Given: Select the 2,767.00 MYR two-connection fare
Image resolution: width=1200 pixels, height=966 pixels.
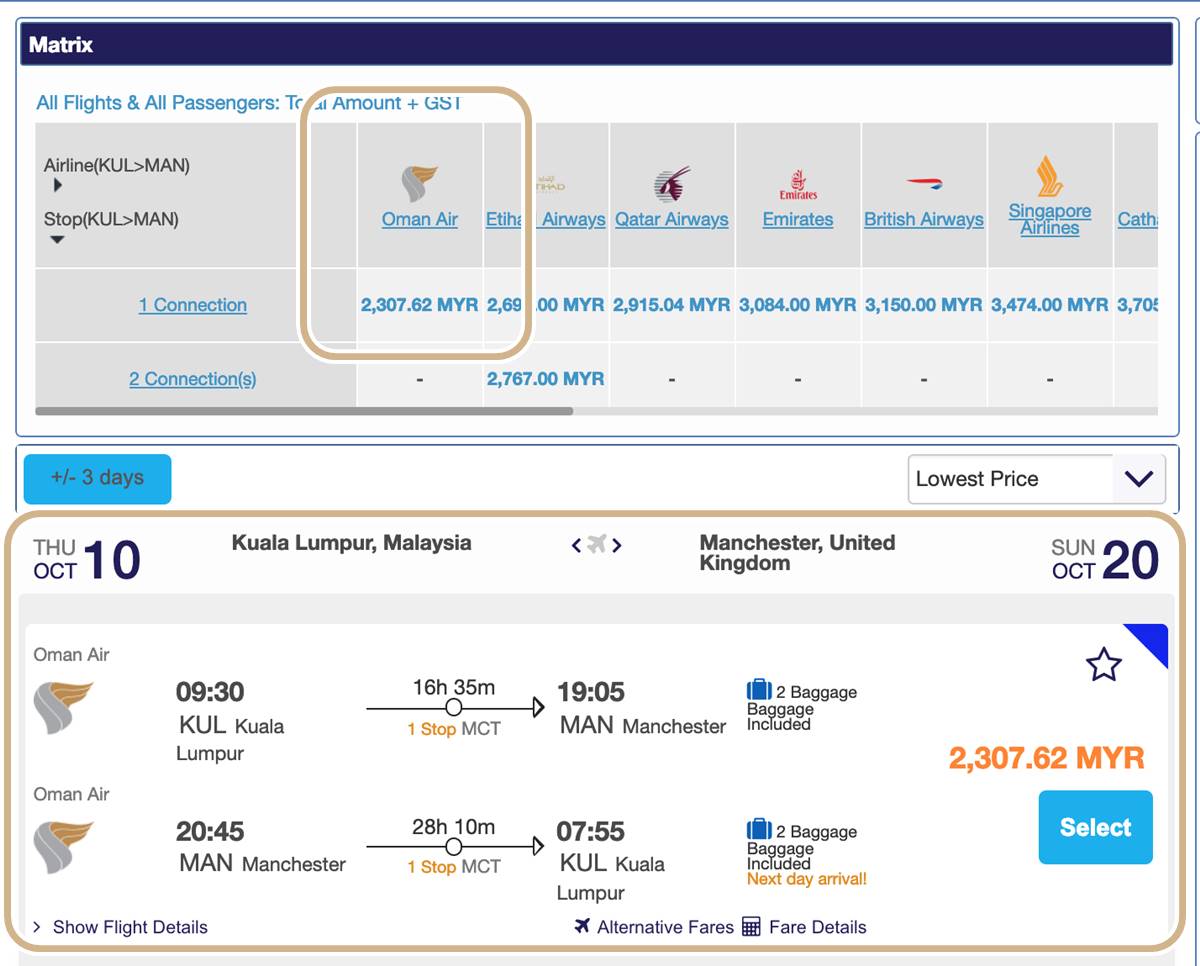Looking at the screenshot, I should click(x=546, y=379).
